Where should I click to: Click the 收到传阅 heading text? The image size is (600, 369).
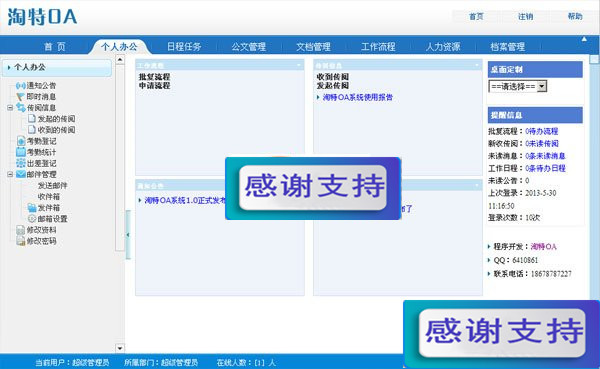(x=332, y=77)
